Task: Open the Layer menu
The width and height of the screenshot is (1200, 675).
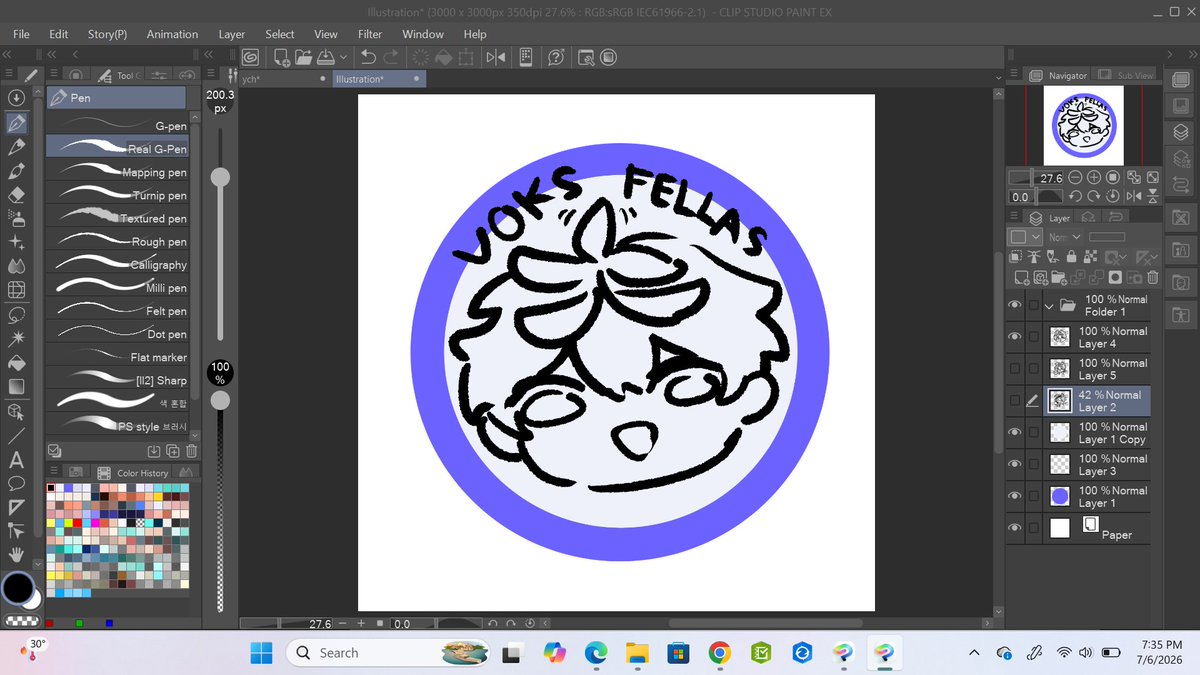Action: click(232, 34)
